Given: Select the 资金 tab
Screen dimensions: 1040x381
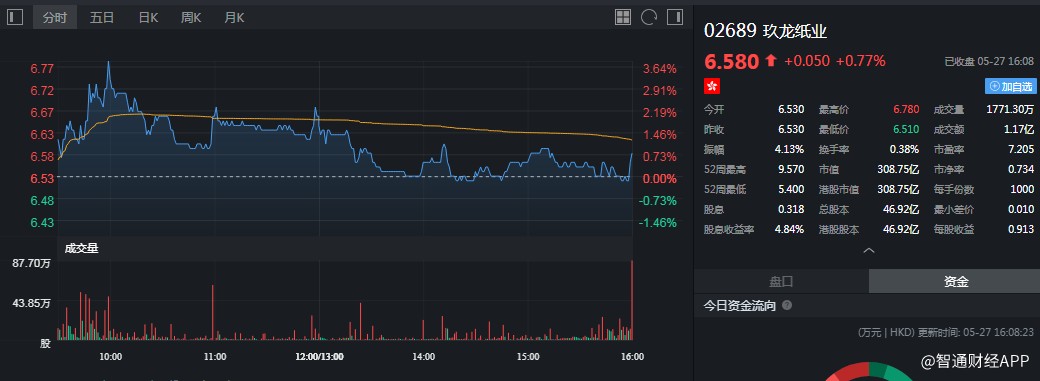Looking at the screenshot, I should pos(956,281).
